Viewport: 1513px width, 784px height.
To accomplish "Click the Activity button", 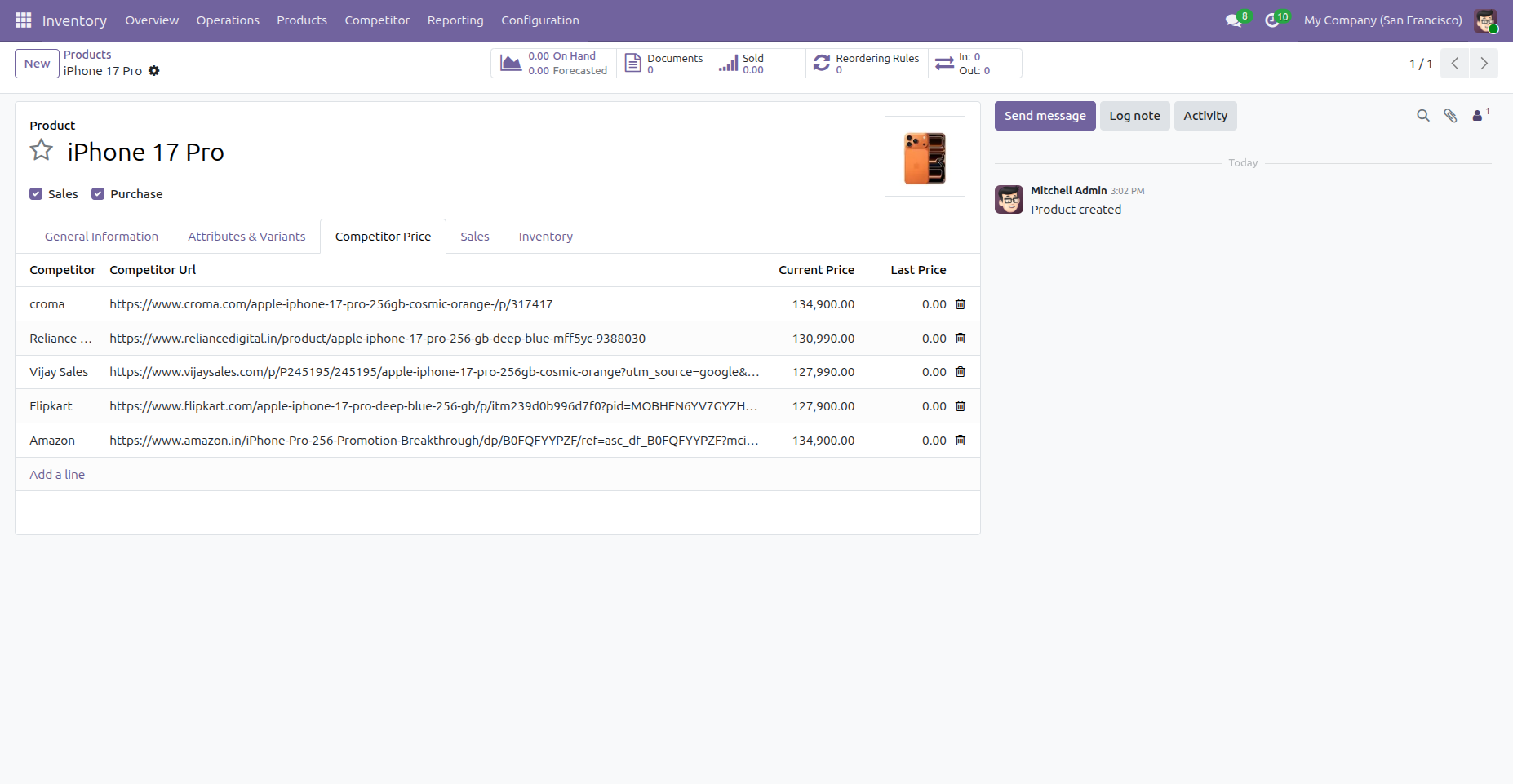I will [1205, 116].
